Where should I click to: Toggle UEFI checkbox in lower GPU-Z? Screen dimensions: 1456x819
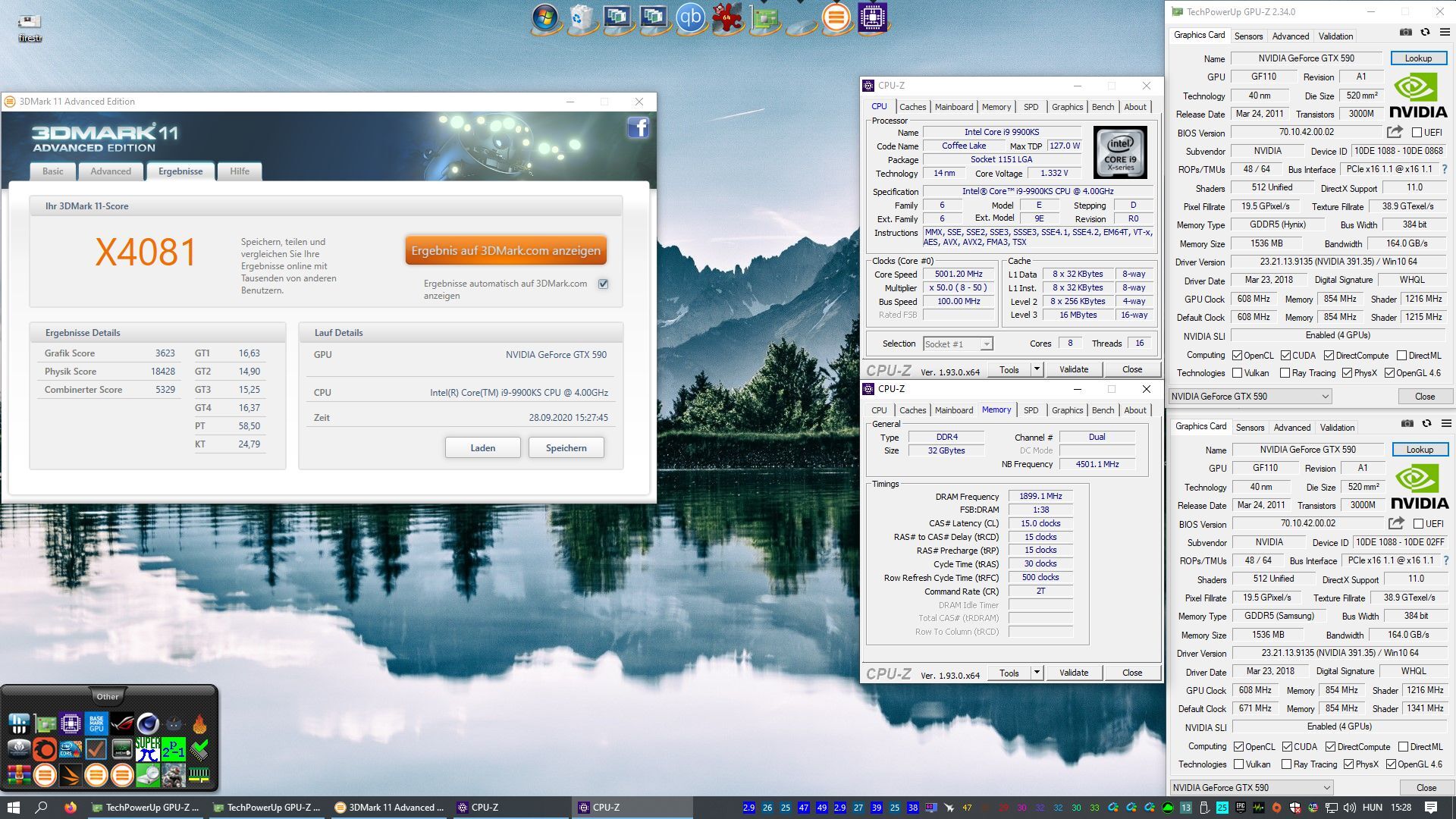1418,524
